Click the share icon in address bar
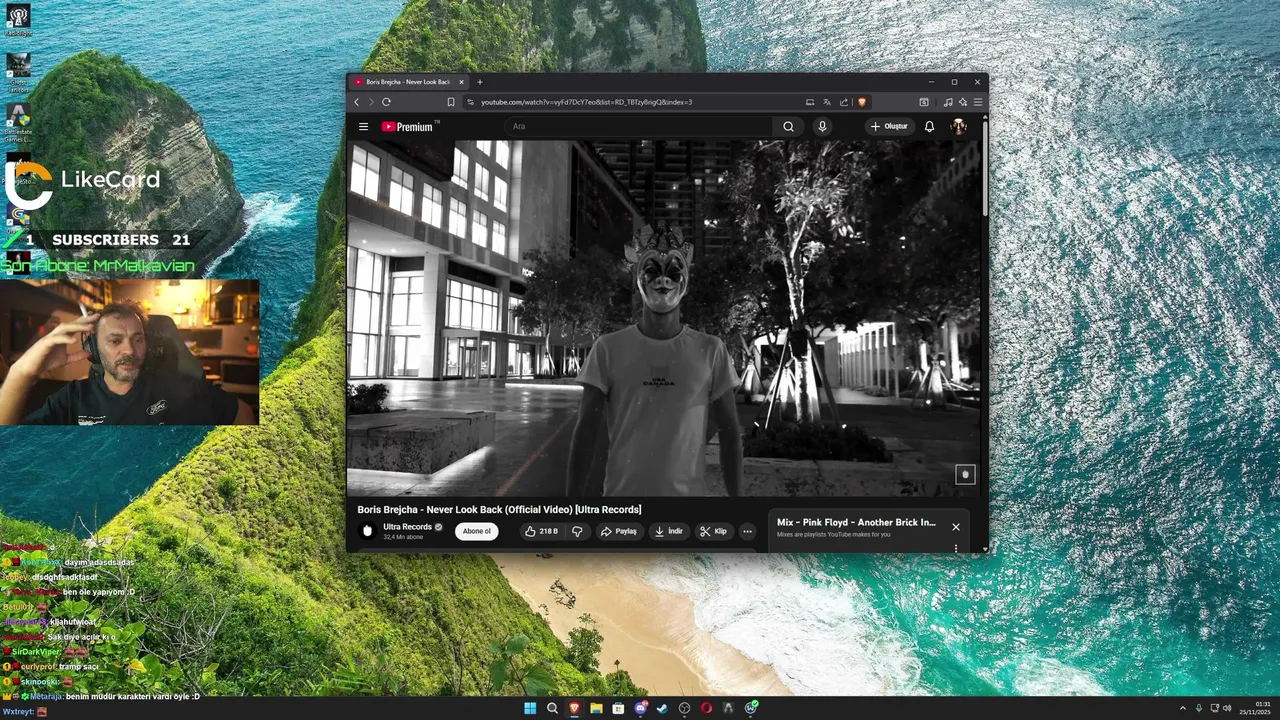This screenshot has width=1280, height=720. pyautogui.click(x=844, y=102)
